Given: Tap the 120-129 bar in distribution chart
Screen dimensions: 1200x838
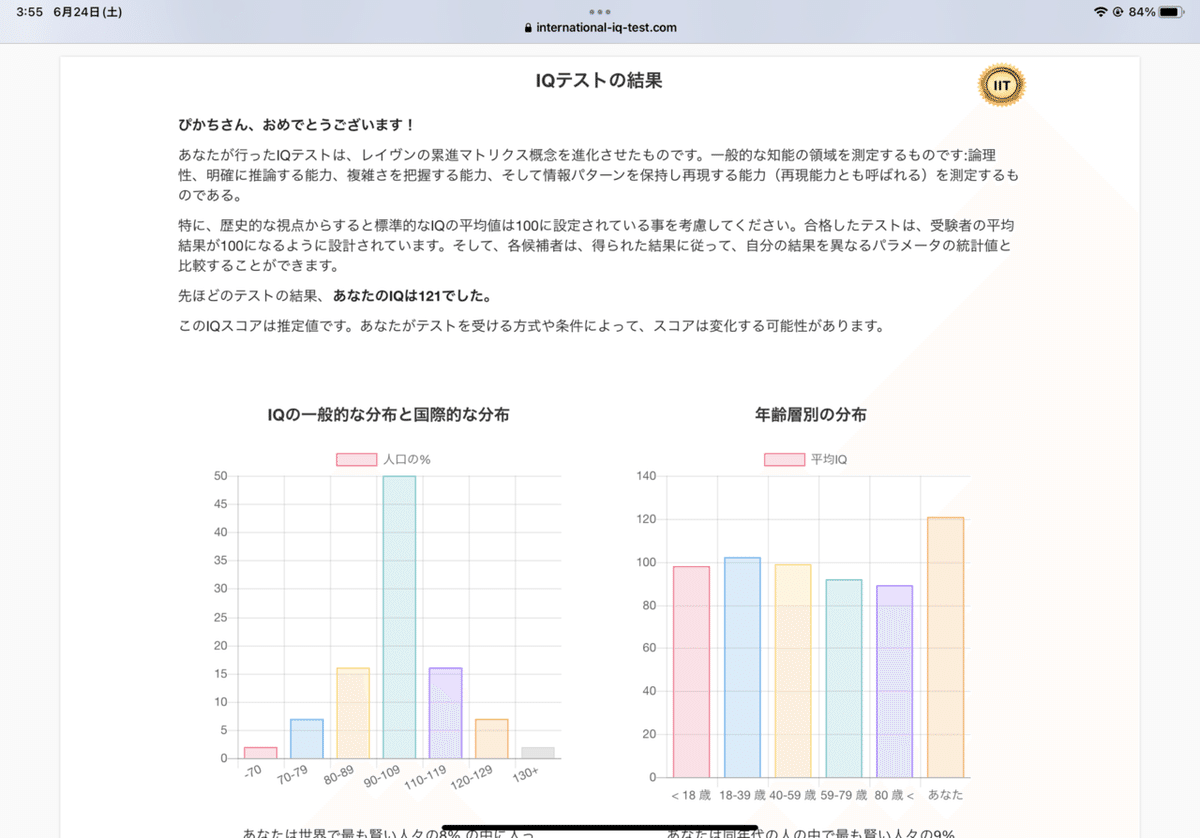Looking at the screenshot, I should [491, 739].
